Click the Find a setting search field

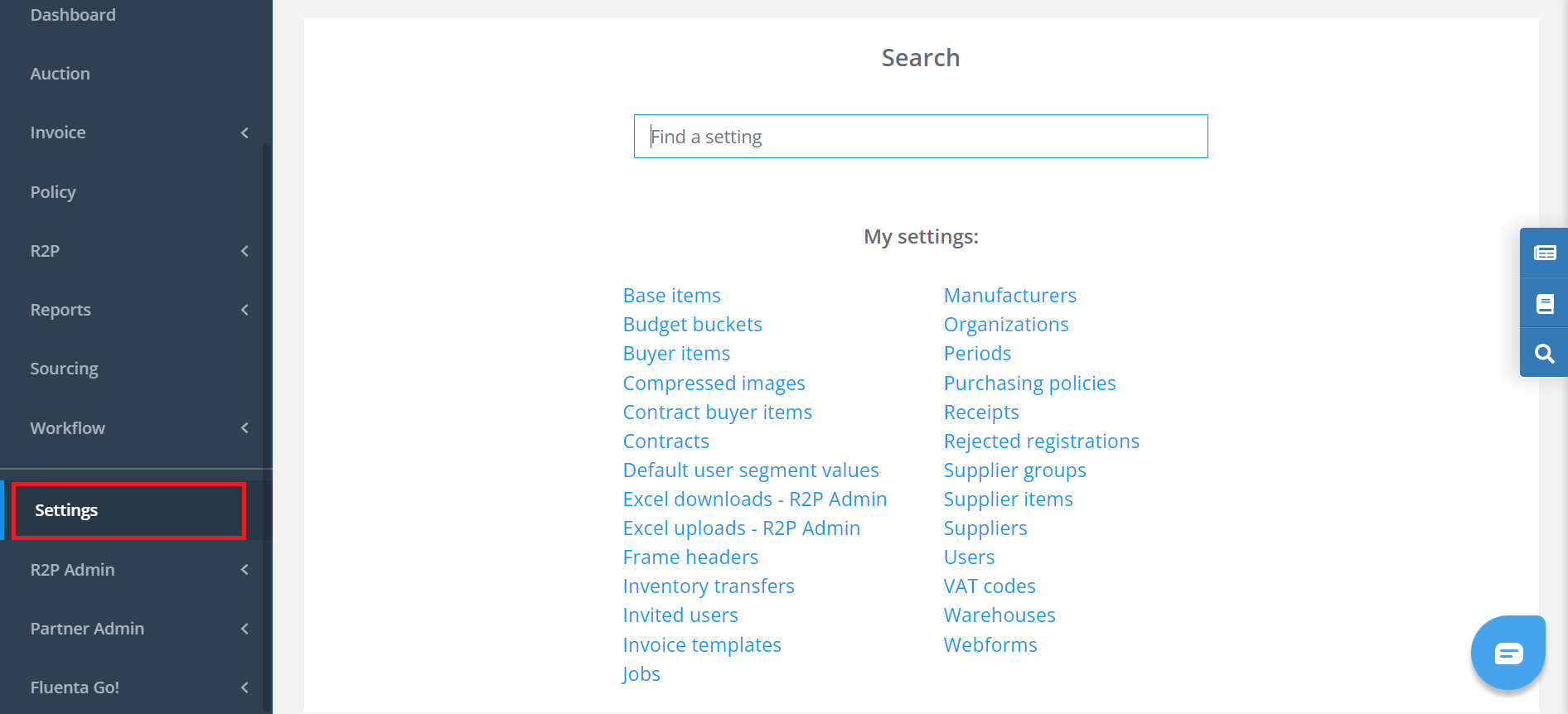click(921, 137)
